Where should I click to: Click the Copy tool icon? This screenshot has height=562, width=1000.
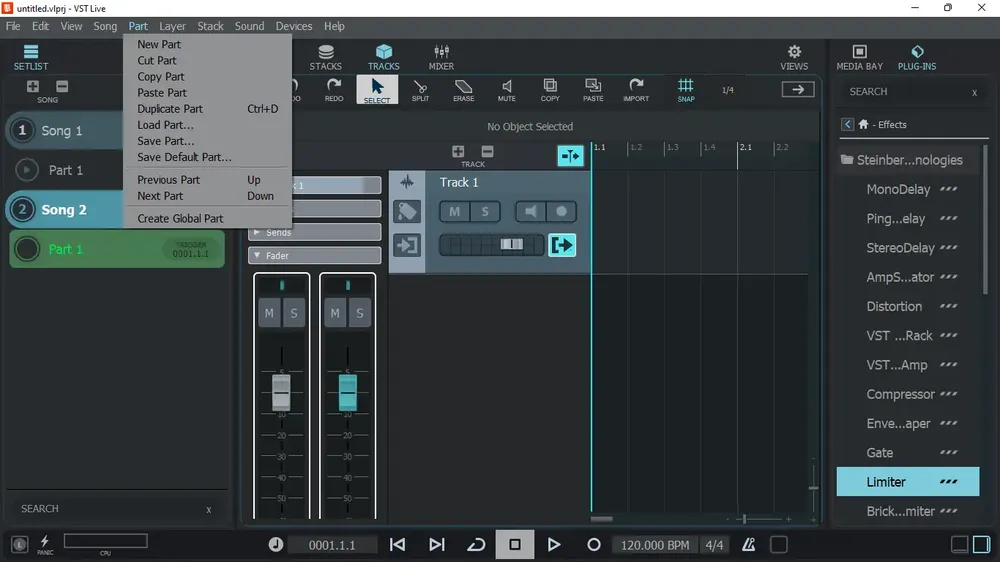tap(550, 90)
